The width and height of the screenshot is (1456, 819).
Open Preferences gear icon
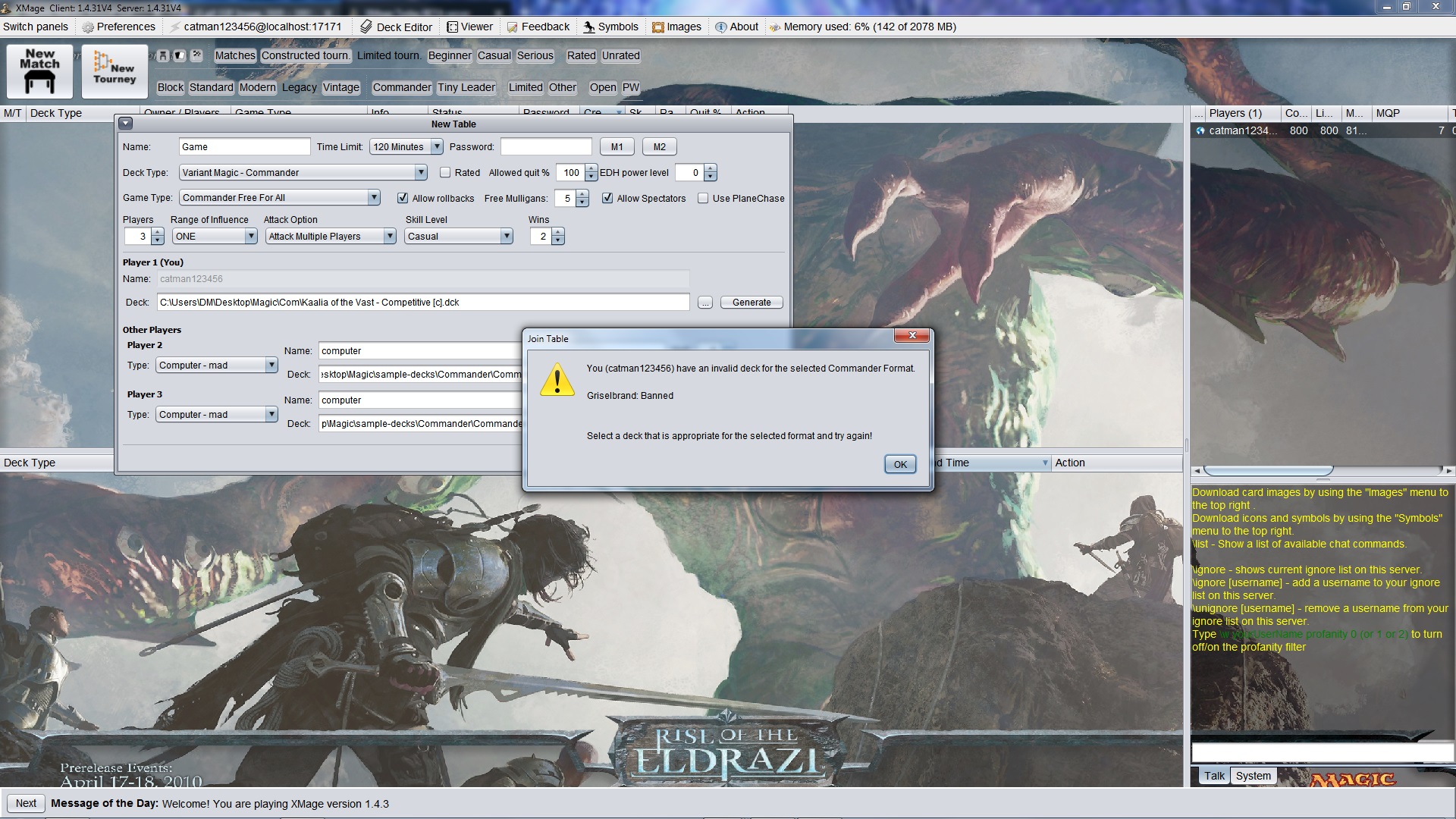(88, 27)
